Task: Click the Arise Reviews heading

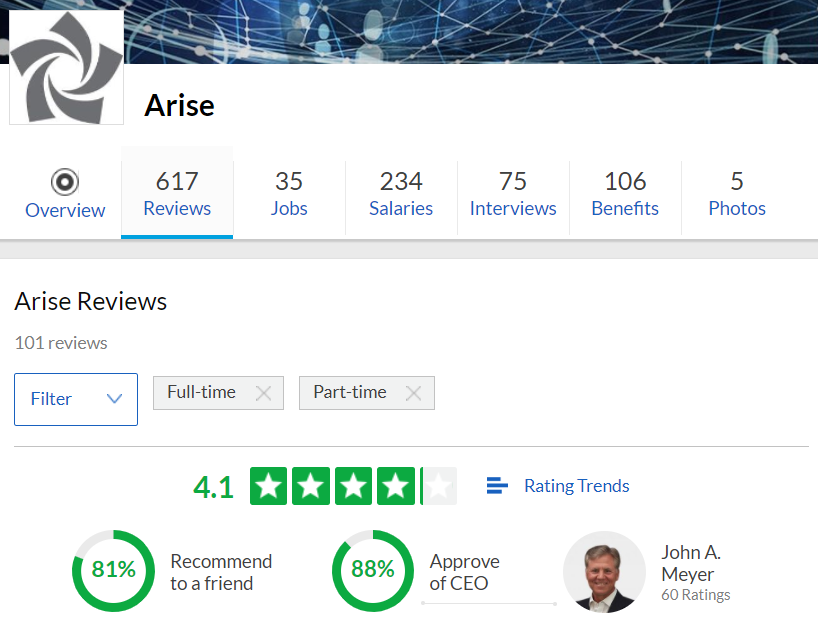Action: pos(91,301)
